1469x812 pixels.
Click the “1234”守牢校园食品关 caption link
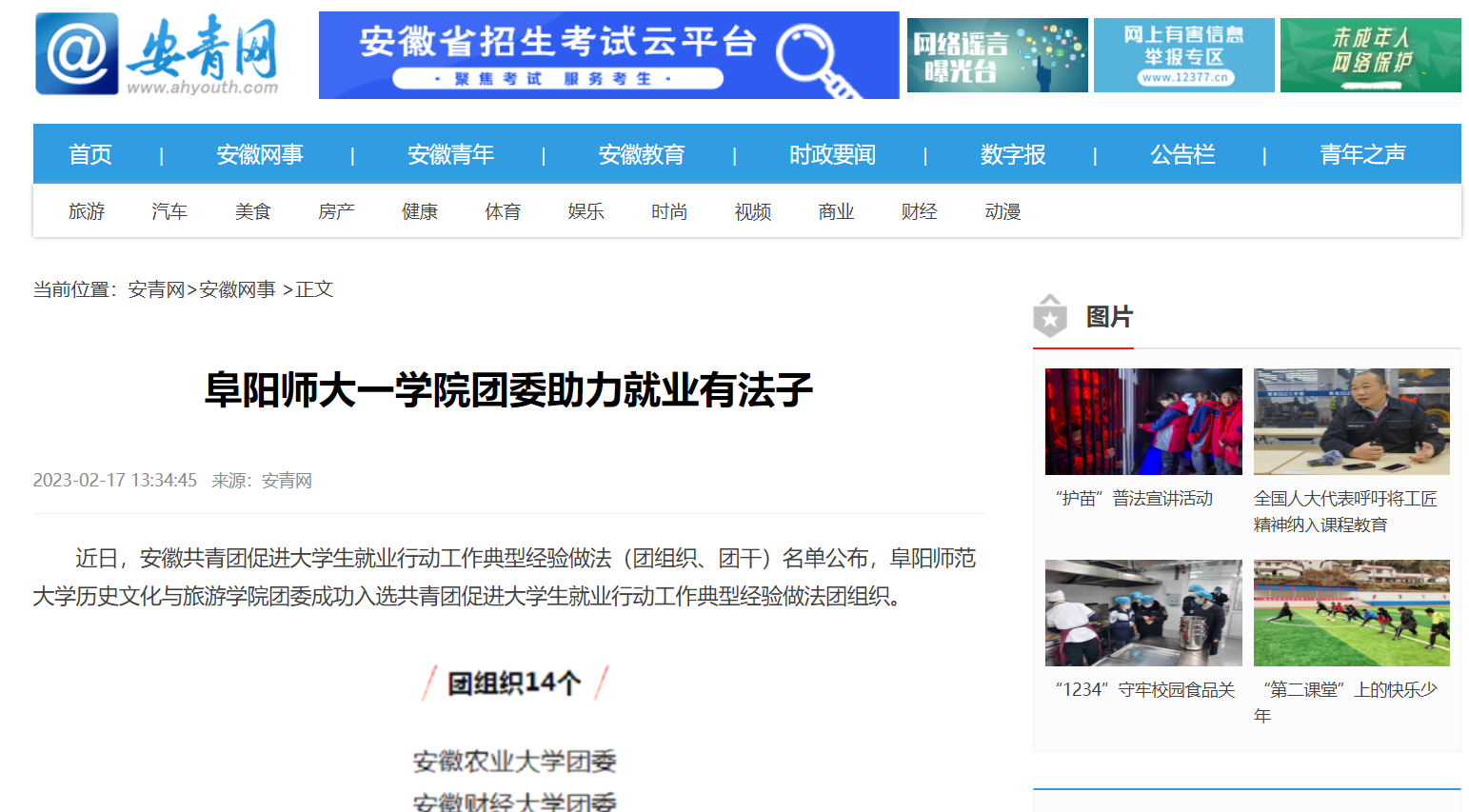(x=1144, y=689)
